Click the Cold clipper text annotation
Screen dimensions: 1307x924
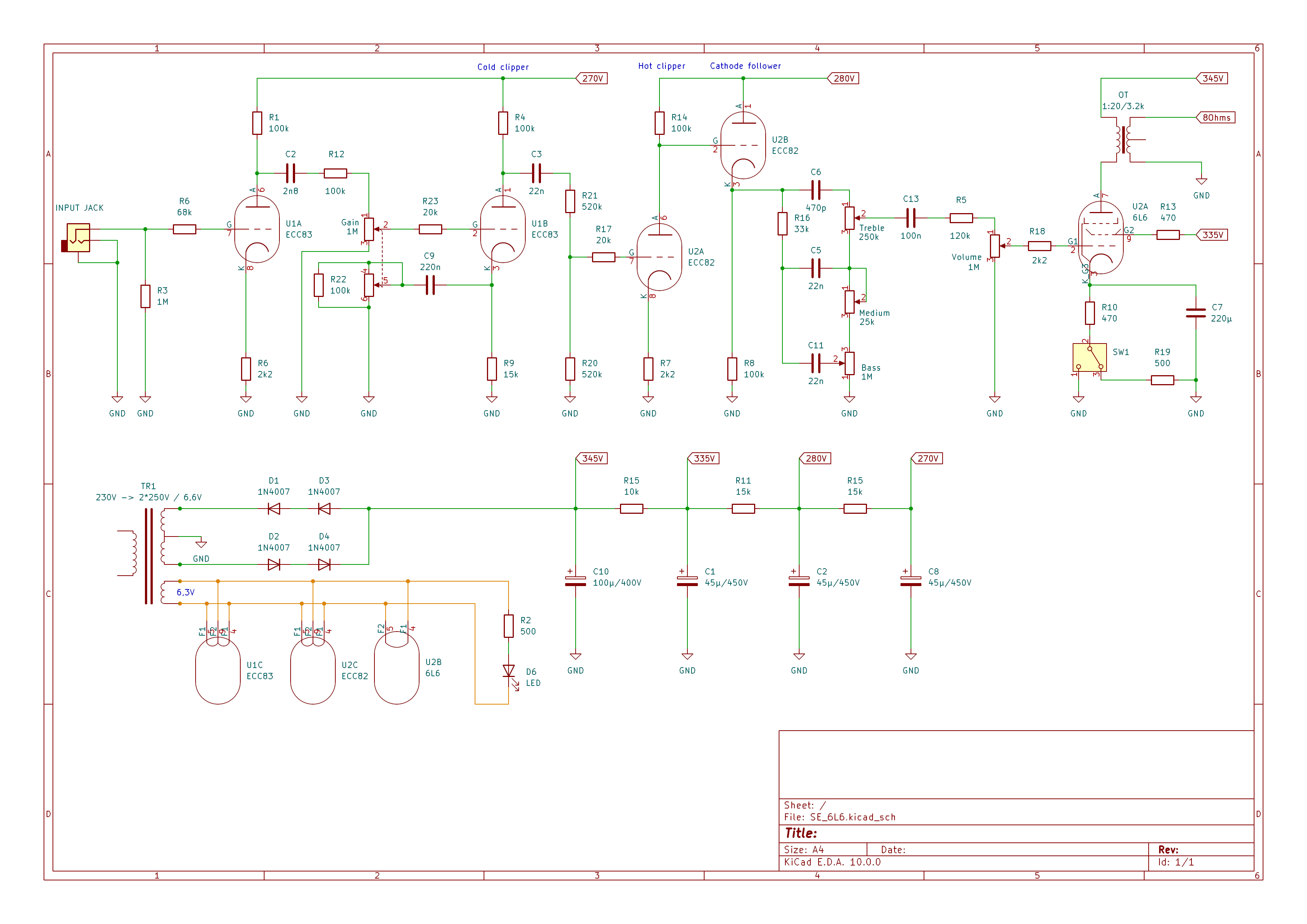pyautogui.click(x=503, y=67)
